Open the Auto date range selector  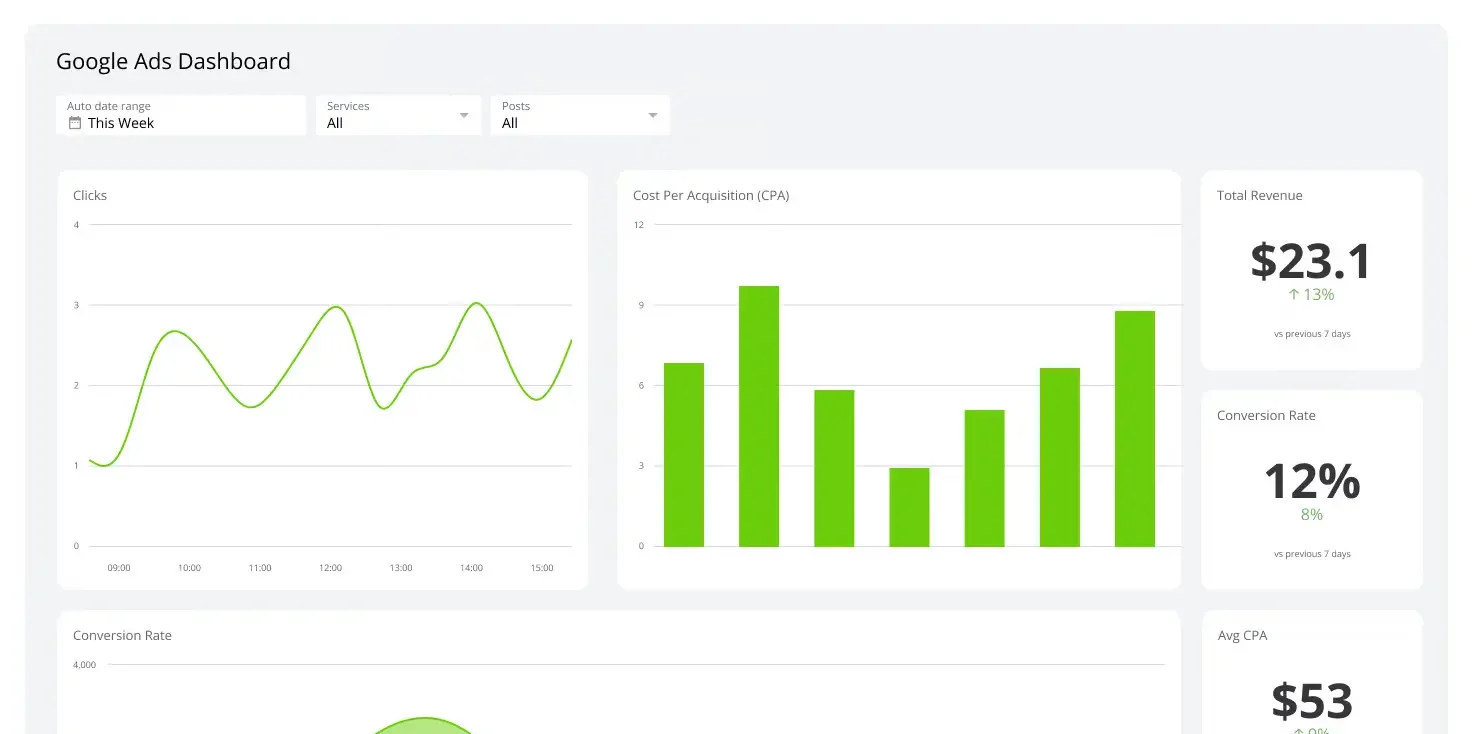click(181, 115)
